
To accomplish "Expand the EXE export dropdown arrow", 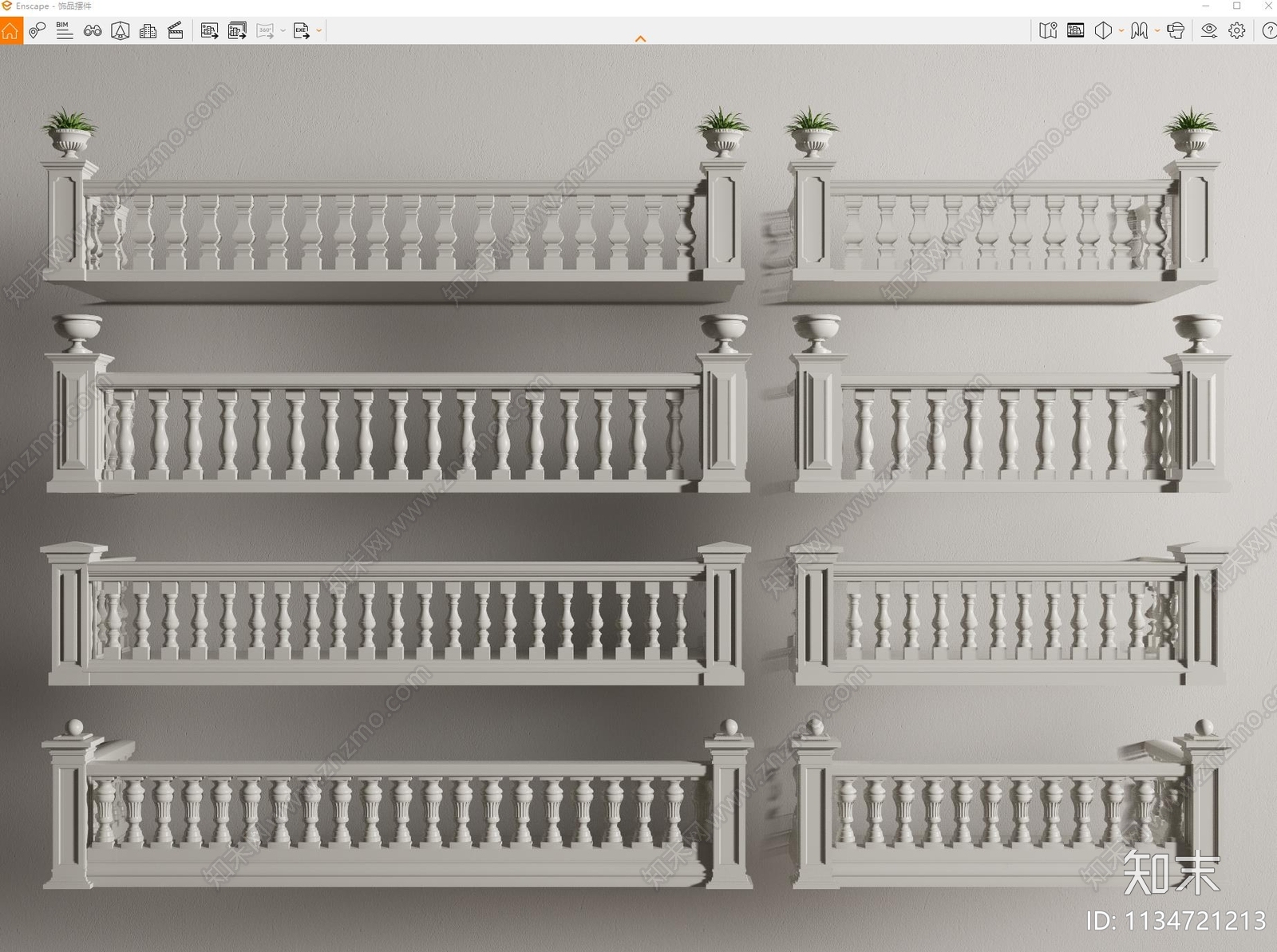I will click(x=319, y=31).
